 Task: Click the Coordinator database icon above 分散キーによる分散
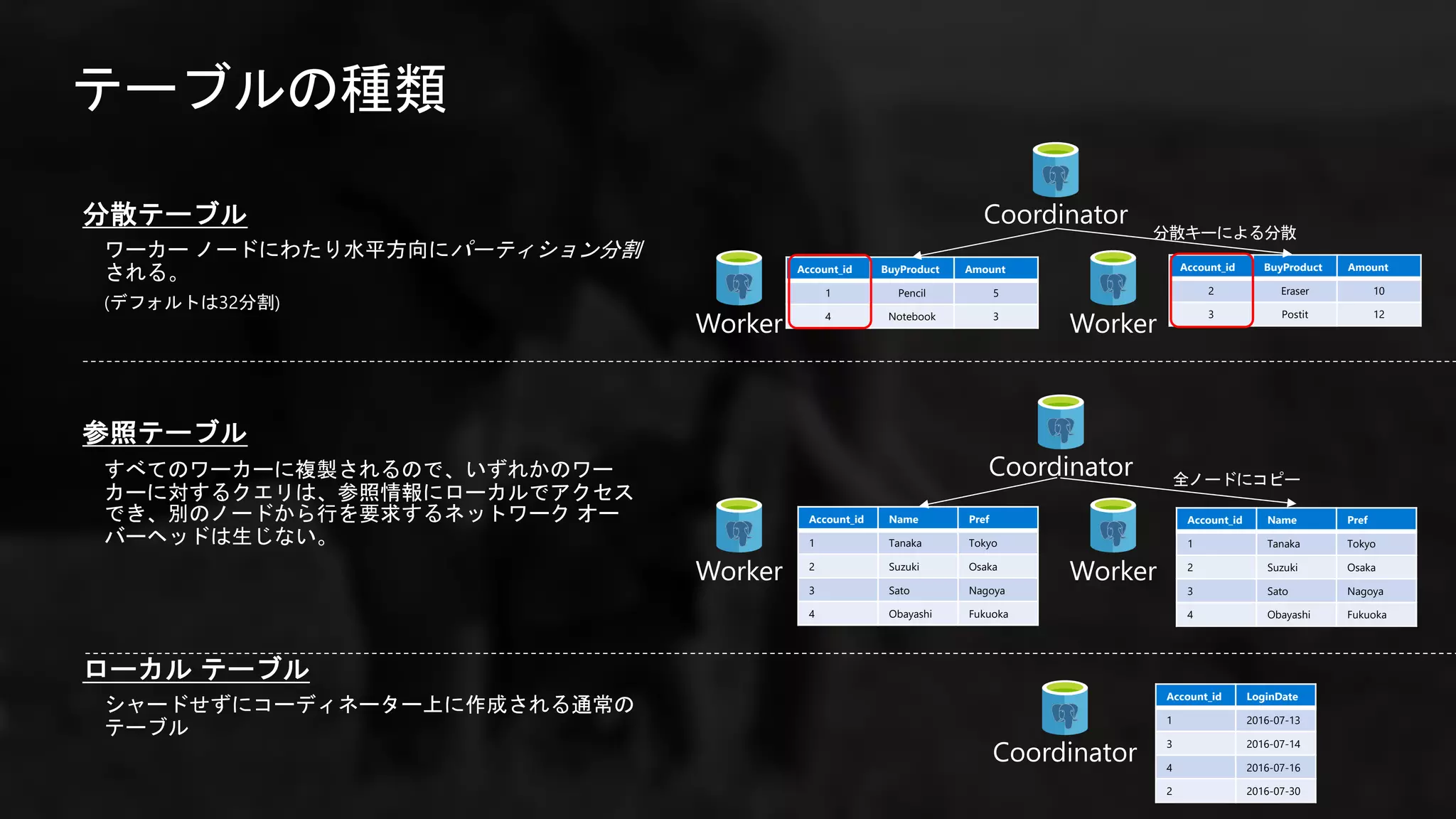(x=1056, y=170)
